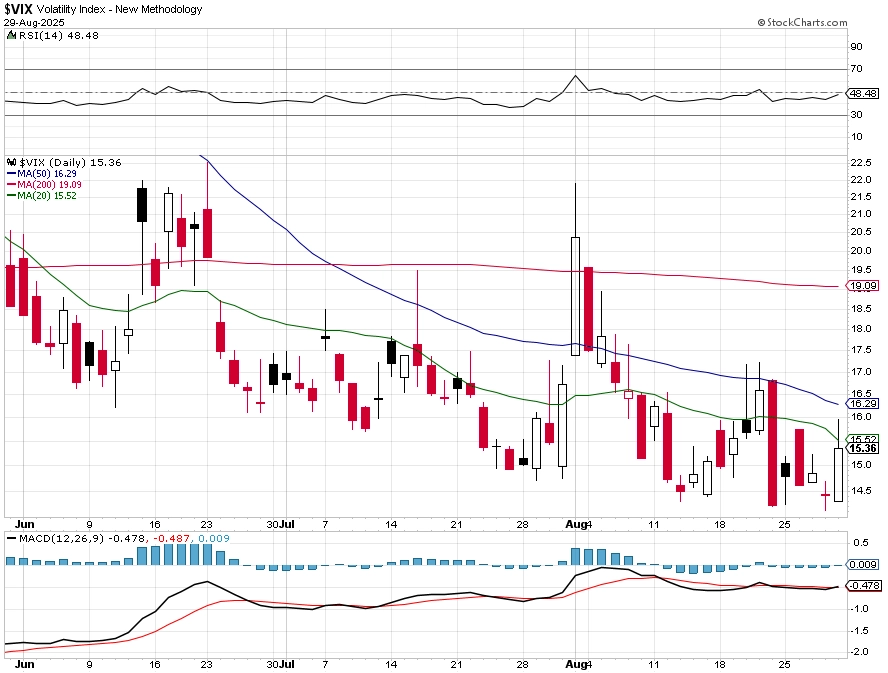The height and width of the screenshot is (673, 888).
Task: Click the blue MA(50) legend swatch
Action: pos(11,174)
